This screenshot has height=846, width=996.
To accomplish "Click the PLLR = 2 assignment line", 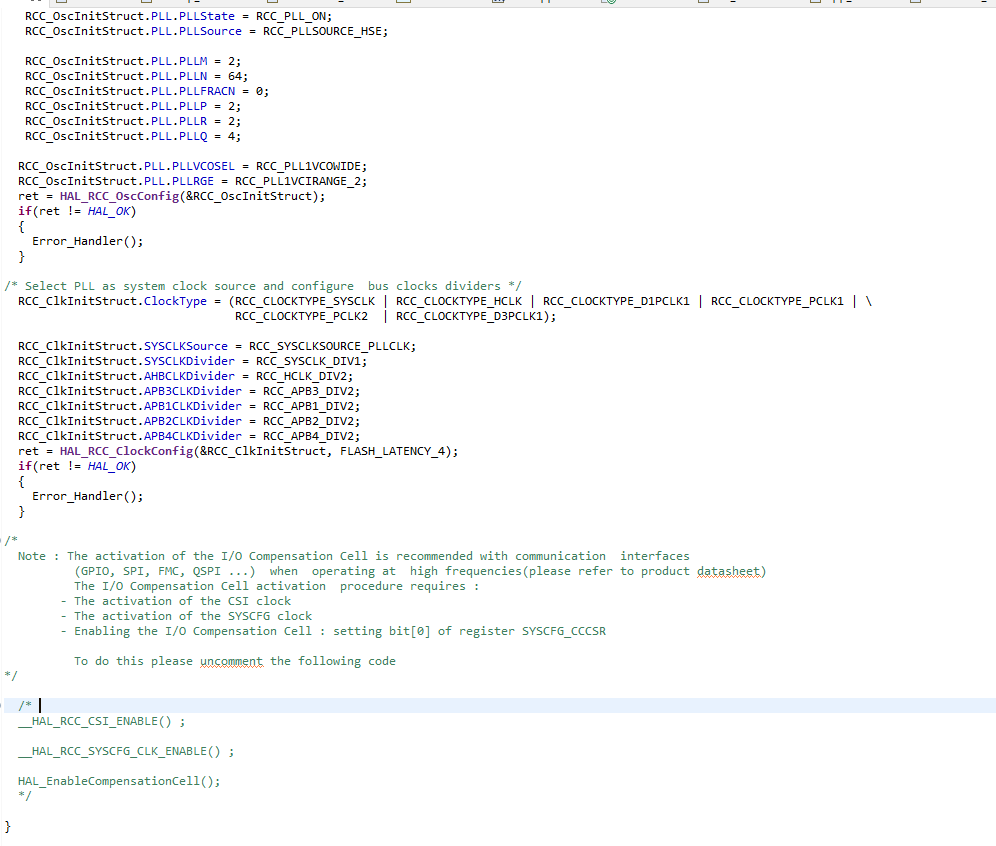I will pos(133,121).
